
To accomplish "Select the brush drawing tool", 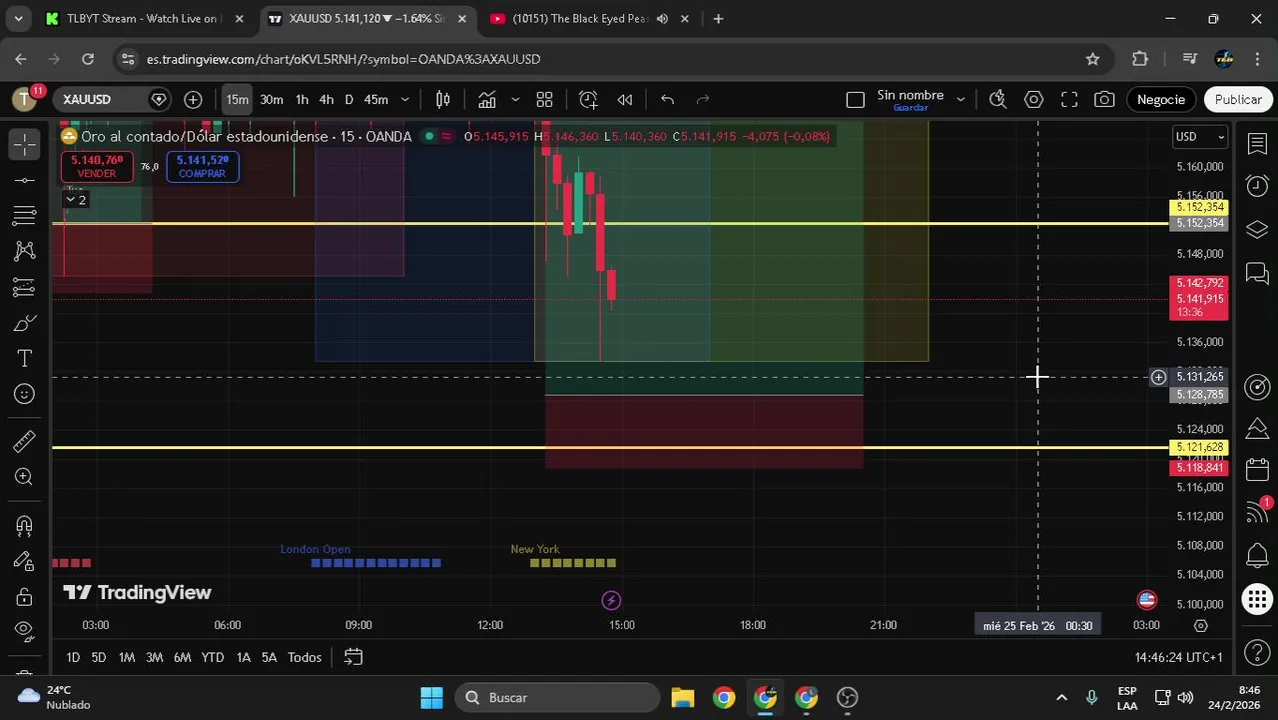I will coord(25,323).
